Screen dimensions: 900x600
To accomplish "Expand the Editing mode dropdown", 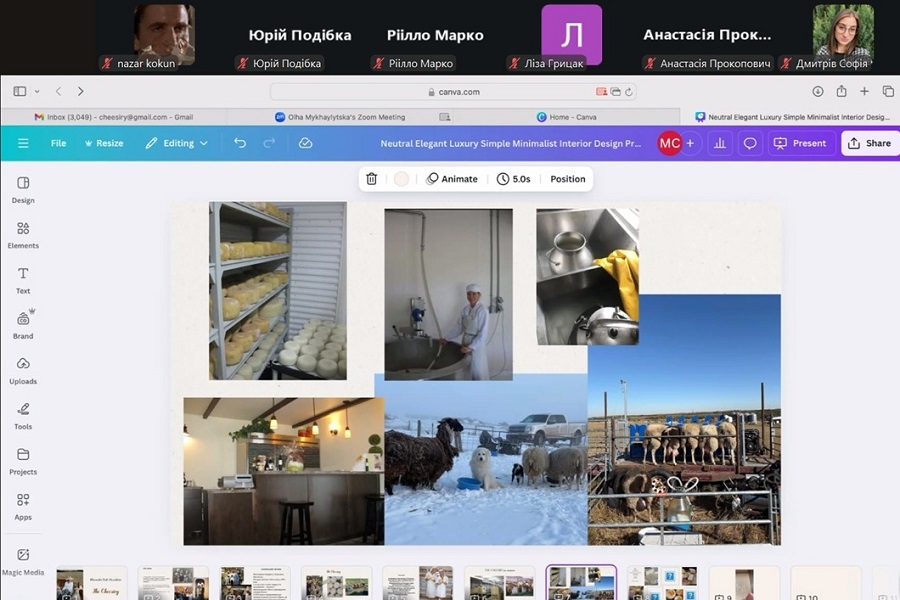I will point(177,143).
